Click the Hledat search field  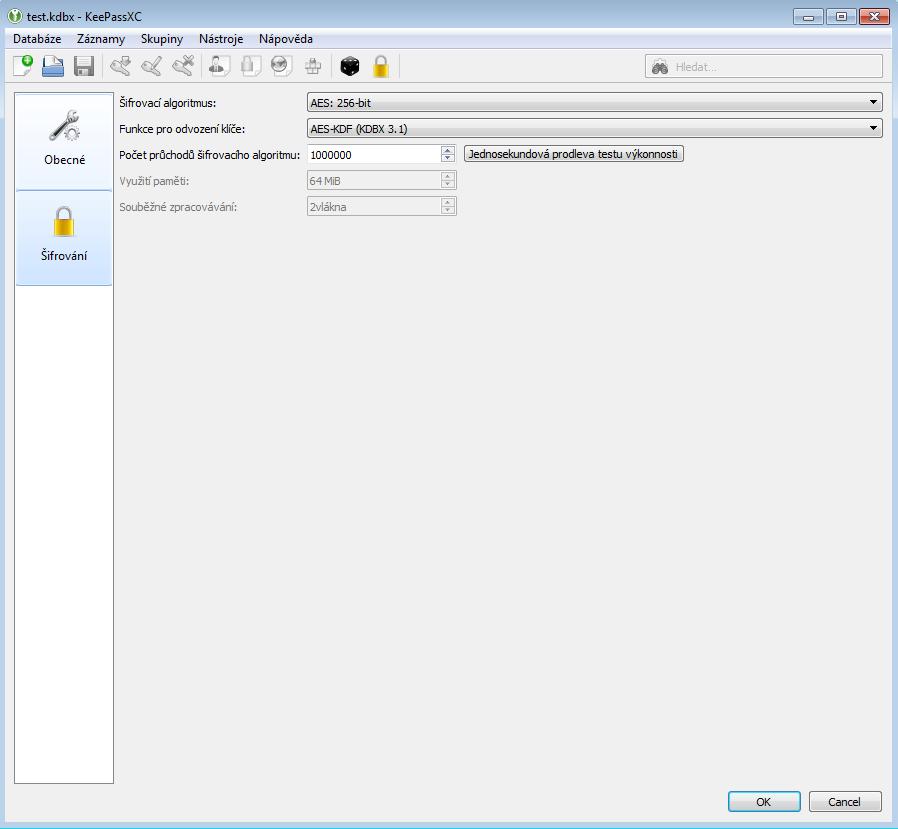[763, 66]
